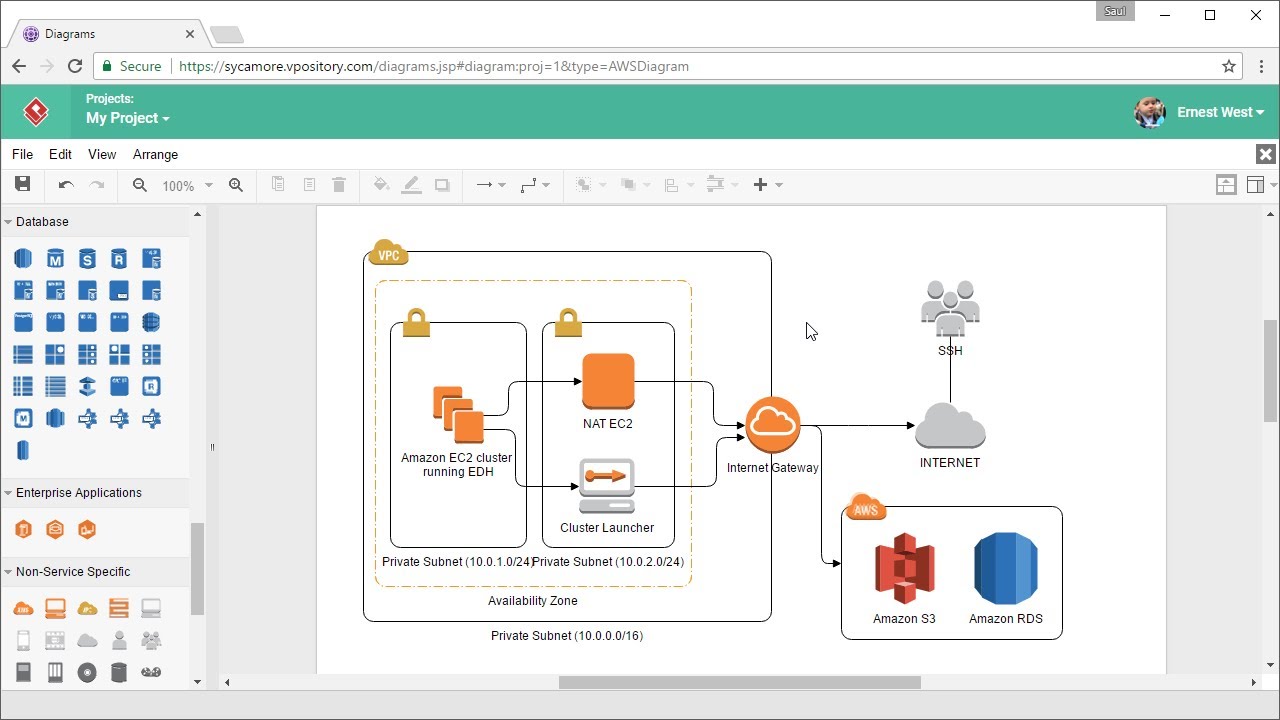This screenshot has height=720, width=1280.
Task: Click the Cluster Launcher shape
Action: [607, 487]
